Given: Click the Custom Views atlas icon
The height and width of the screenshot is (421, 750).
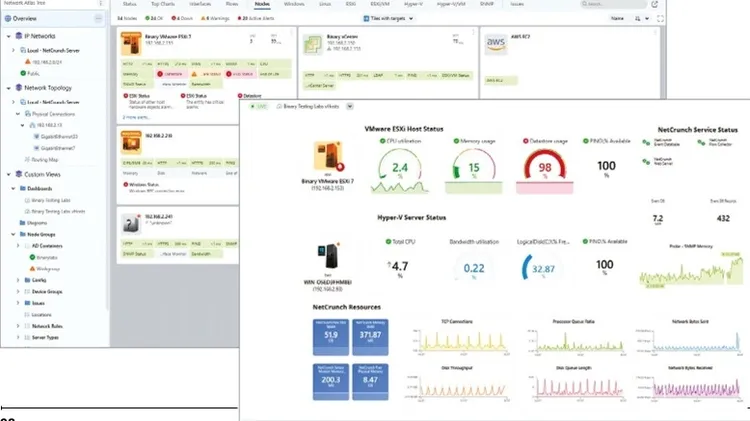Looking at the screenshot, I should pyautogui.click(x=19, y=174).
